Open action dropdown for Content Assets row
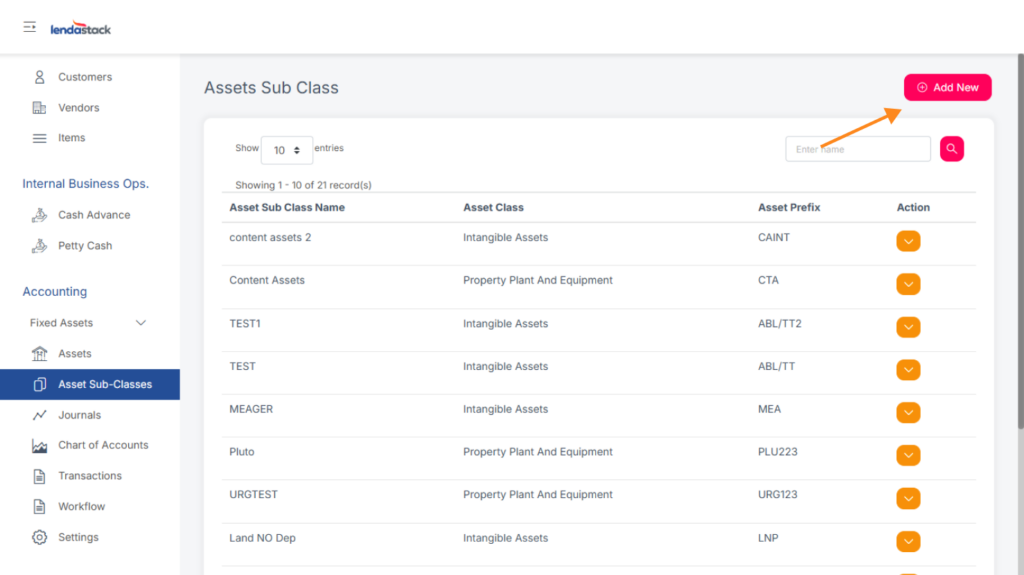Image resolution: width=1024 pixels, height=575 pixels. [x=908, y=284]
